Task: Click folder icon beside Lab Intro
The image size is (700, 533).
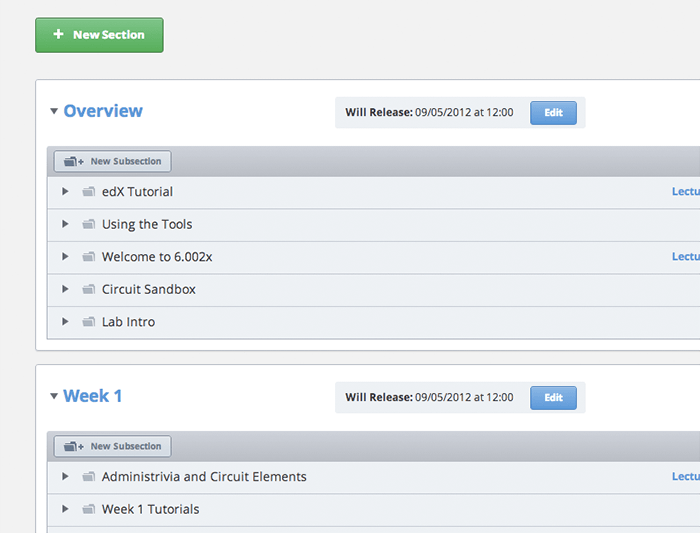Action: [x=88, y=322]
